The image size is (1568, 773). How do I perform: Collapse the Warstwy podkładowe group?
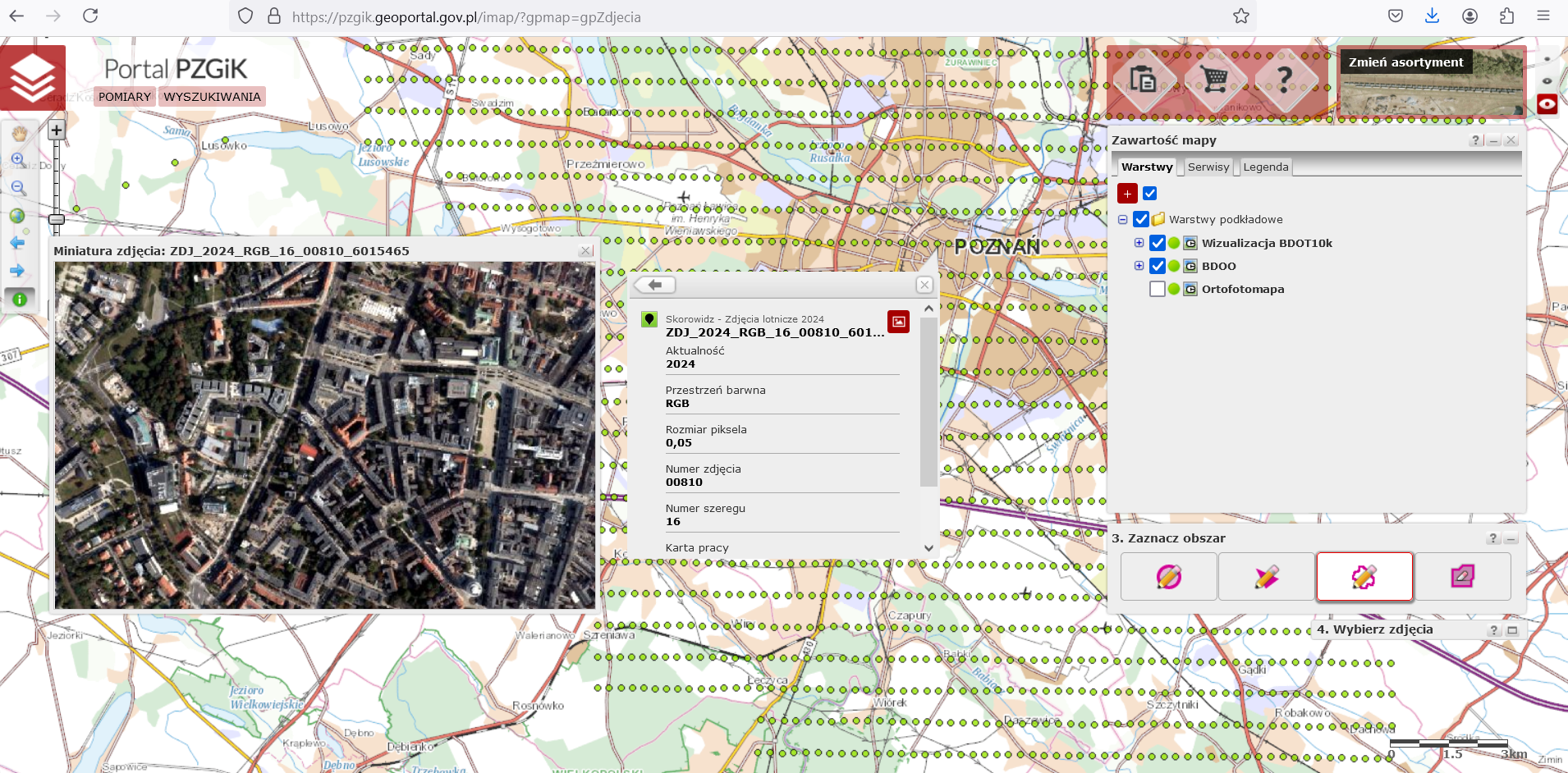click(x=1122, y=220)
